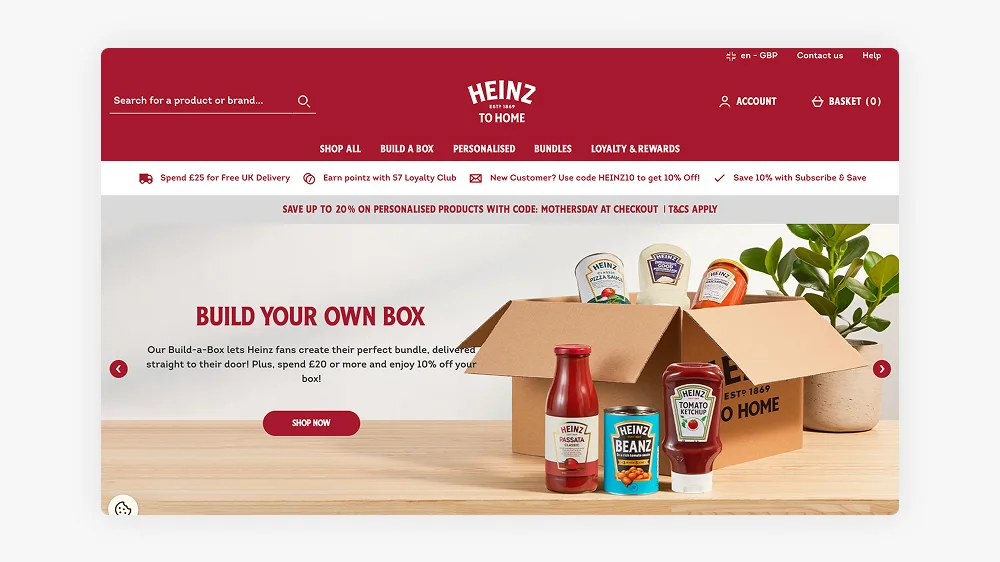Click the envelope icon for new customers
The image size is (1000, 562).
point(476,179)
